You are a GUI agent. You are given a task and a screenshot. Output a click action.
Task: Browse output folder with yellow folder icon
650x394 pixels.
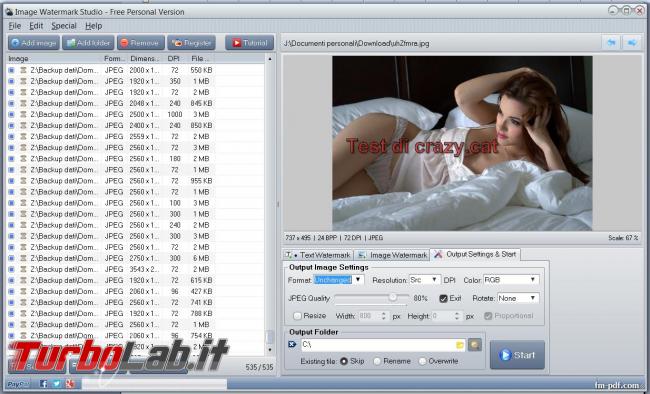[460, 345]
